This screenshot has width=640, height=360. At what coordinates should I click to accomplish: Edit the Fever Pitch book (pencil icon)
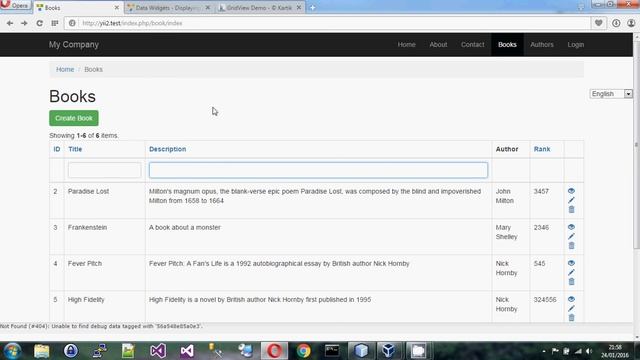click(x=571, y=272)
